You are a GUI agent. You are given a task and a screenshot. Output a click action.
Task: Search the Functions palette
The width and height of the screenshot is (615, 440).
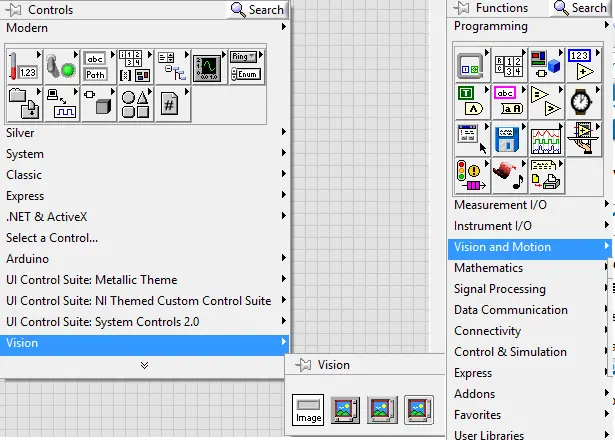click(581, 8)
